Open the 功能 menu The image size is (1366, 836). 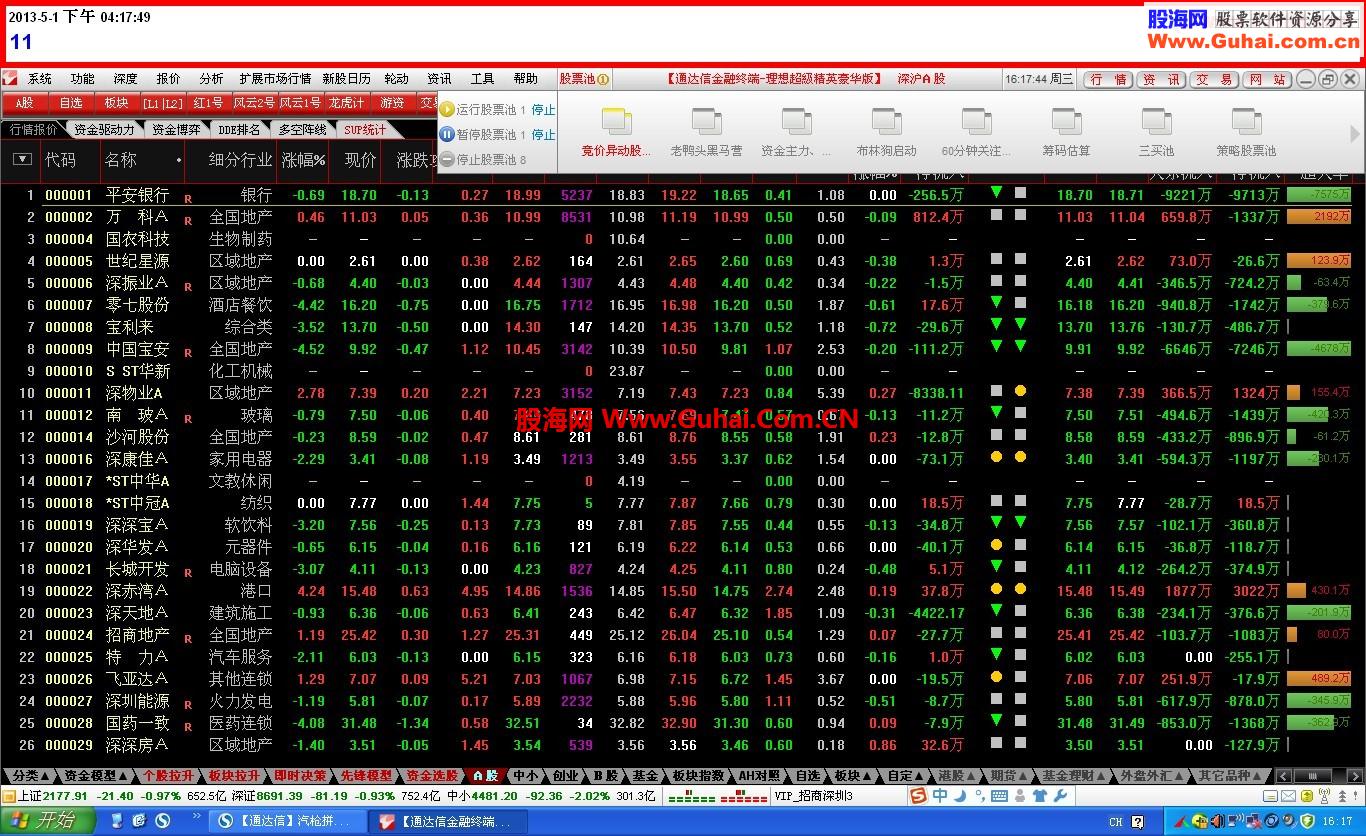[x=83, y=79]
